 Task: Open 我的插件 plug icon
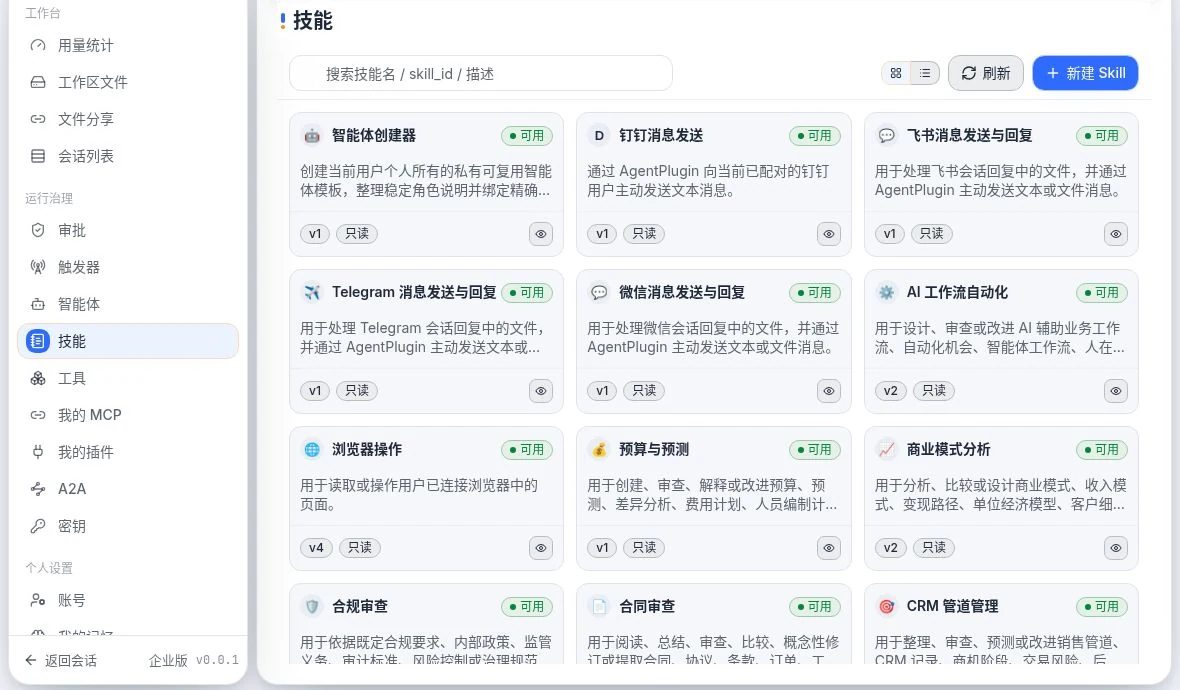click(38, 452)
